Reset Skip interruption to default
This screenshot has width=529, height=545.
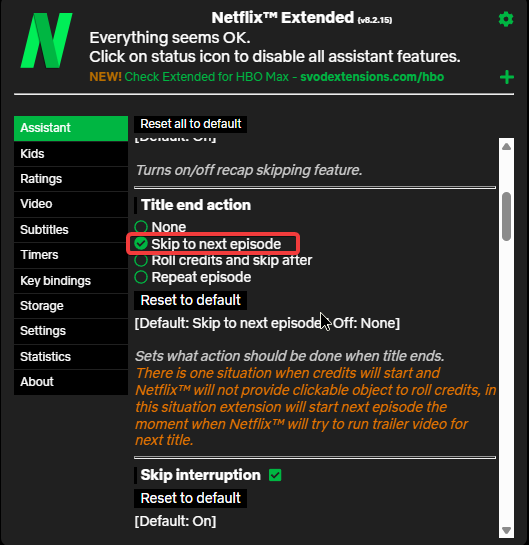190,498
